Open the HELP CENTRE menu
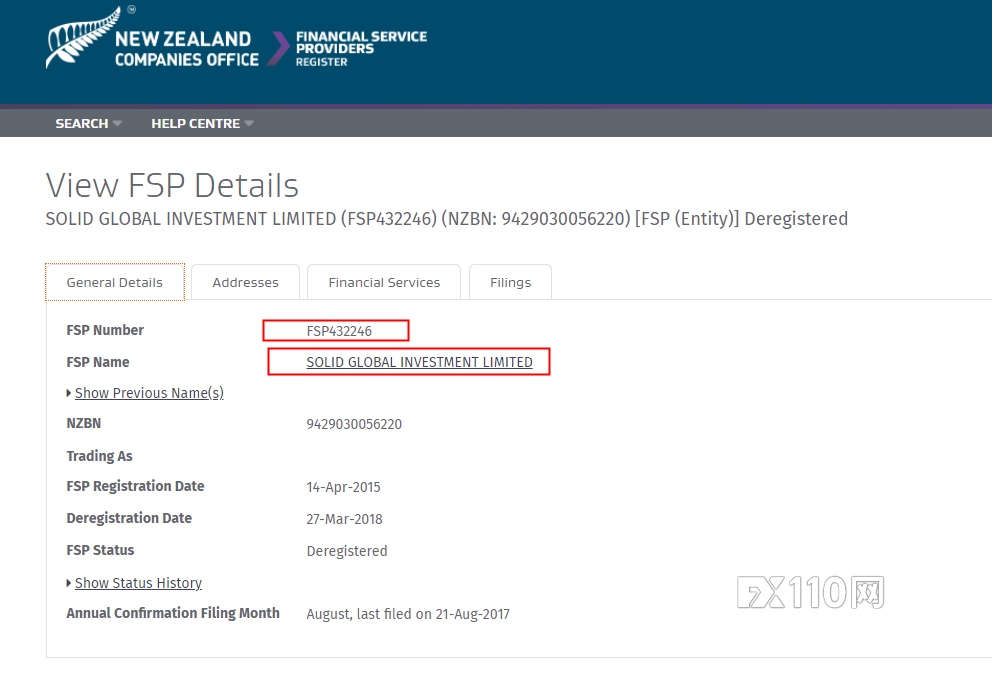Screen dimensions: 992x679 tap(195, 123)
